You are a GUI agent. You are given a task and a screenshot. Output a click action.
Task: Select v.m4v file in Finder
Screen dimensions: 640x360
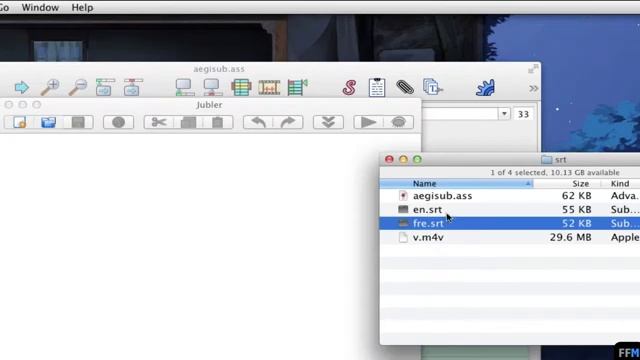[x=428, y=238]
